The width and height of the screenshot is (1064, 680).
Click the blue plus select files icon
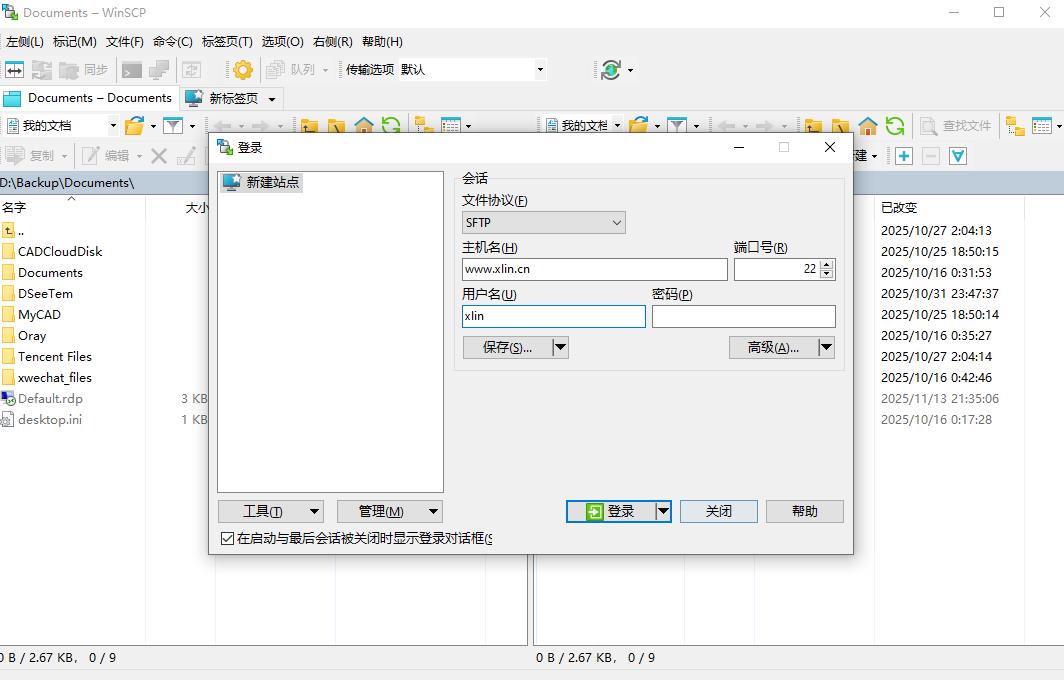pyautogui.click(x=904, y=156)
